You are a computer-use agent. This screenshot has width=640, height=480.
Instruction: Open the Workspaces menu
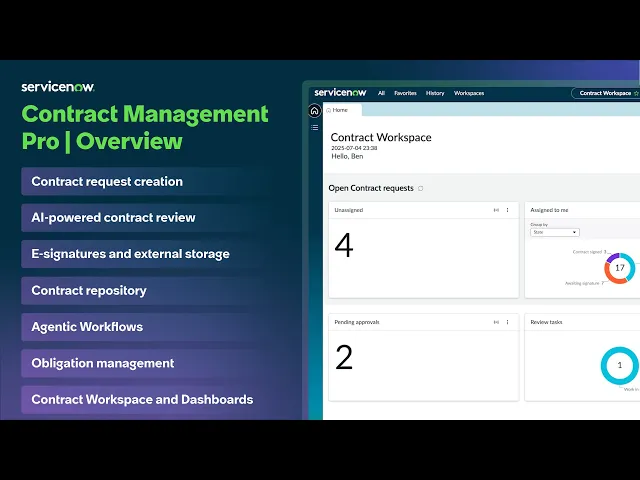click(469, 93)
